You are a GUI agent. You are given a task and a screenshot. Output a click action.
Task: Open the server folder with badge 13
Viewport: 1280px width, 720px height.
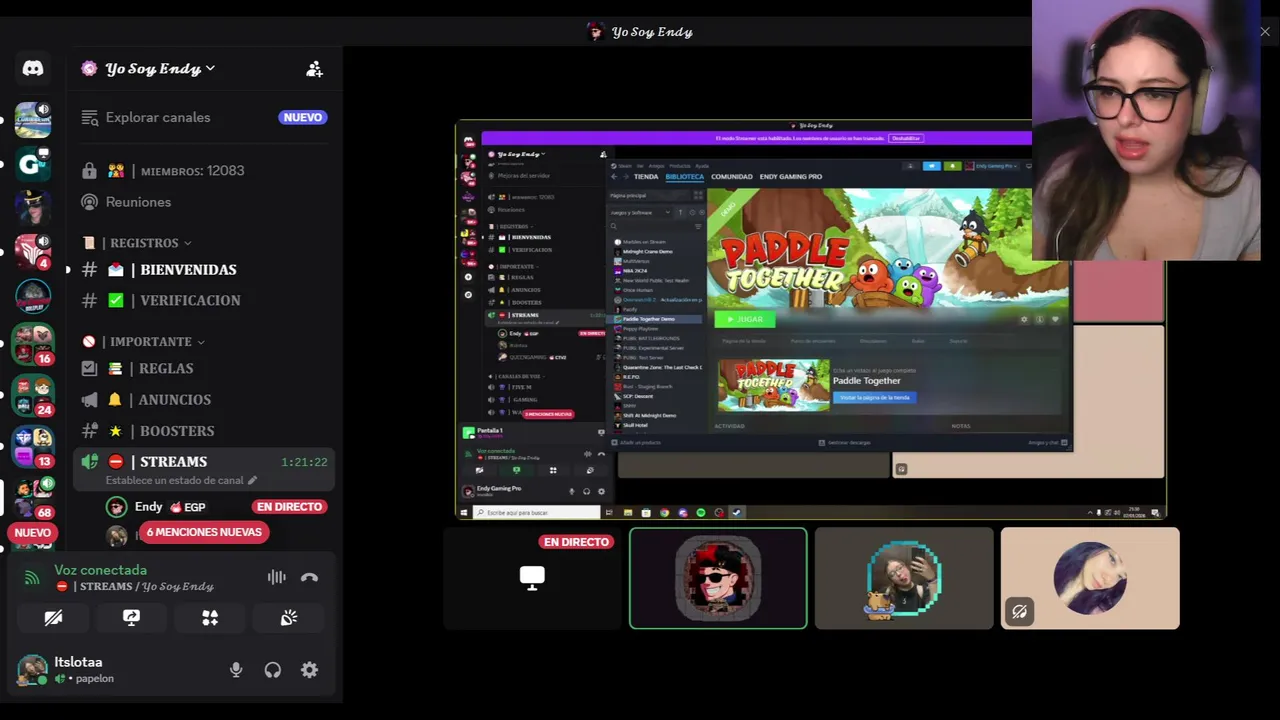32,447
